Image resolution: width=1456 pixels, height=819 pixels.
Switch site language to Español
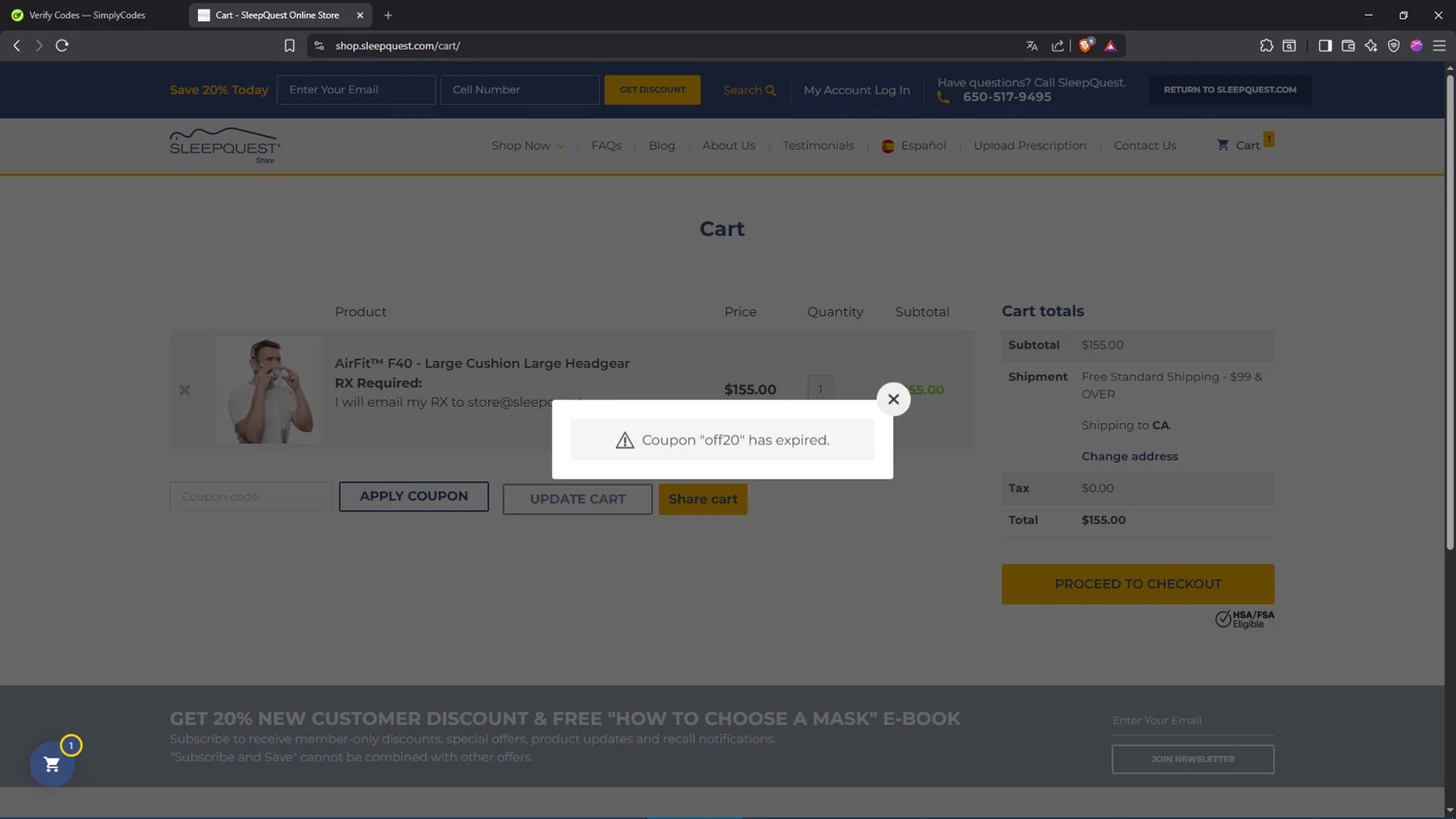[x=923, y=146]
